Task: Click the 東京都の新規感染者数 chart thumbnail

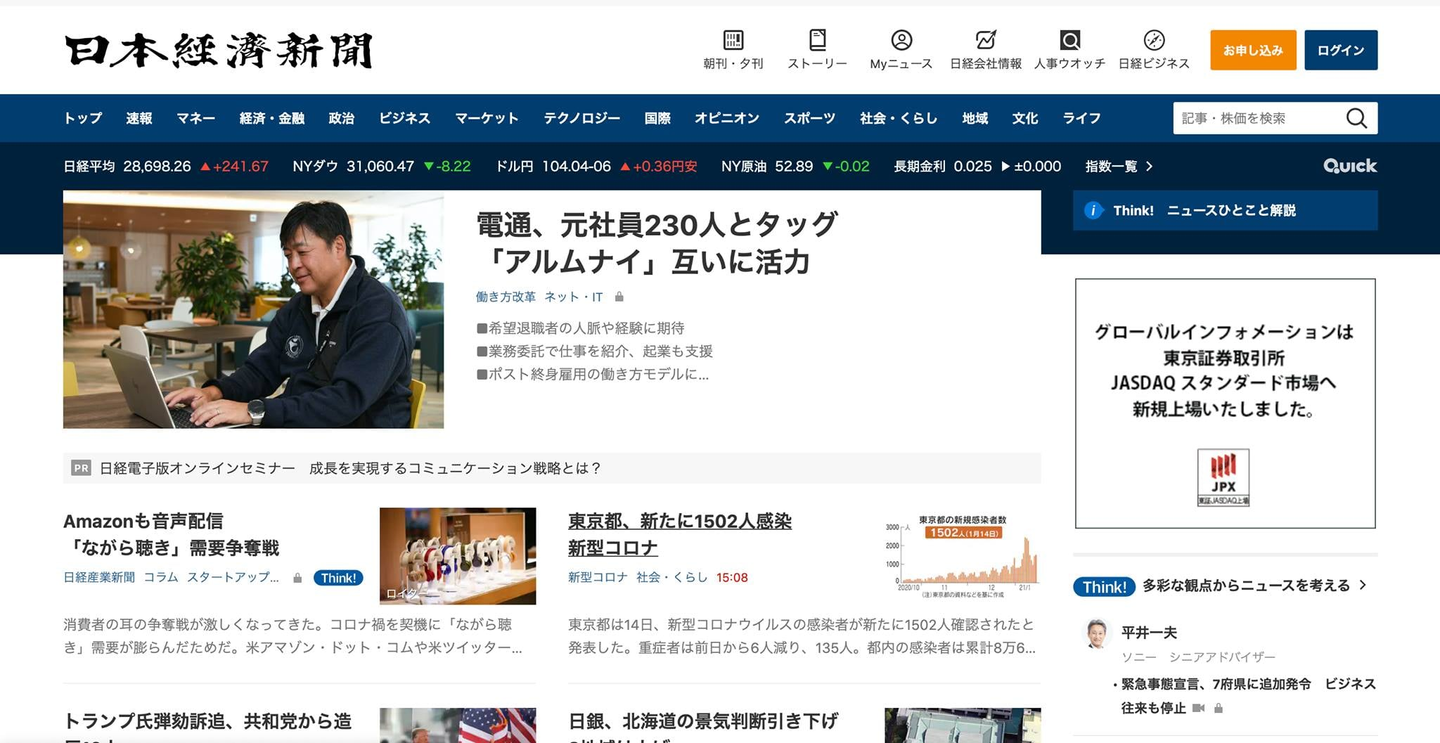Action: (963, 556)
